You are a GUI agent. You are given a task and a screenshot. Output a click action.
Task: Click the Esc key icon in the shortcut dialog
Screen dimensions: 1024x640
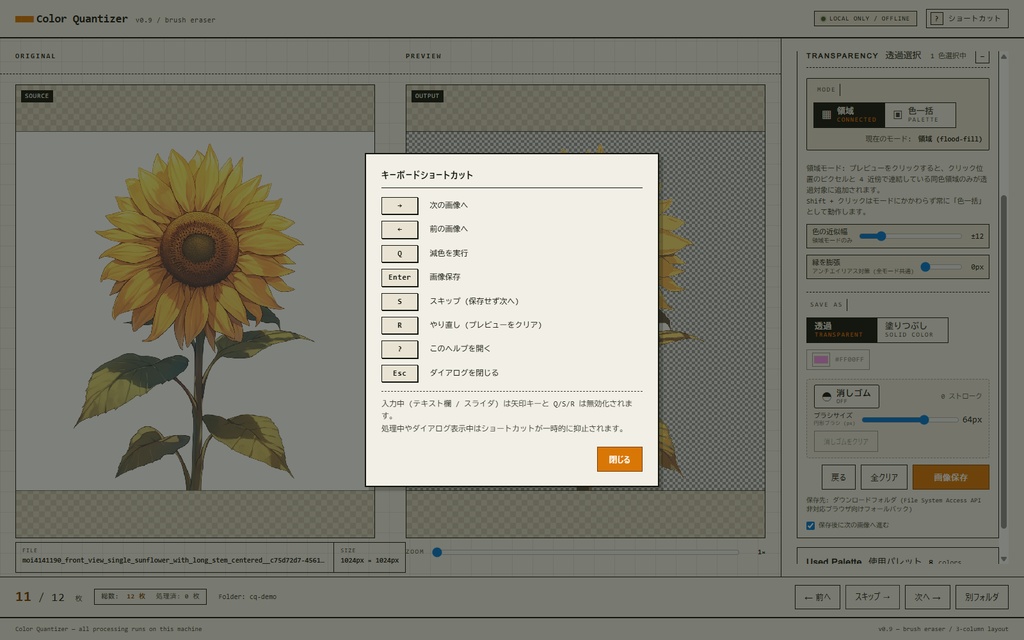coord(399,373)
